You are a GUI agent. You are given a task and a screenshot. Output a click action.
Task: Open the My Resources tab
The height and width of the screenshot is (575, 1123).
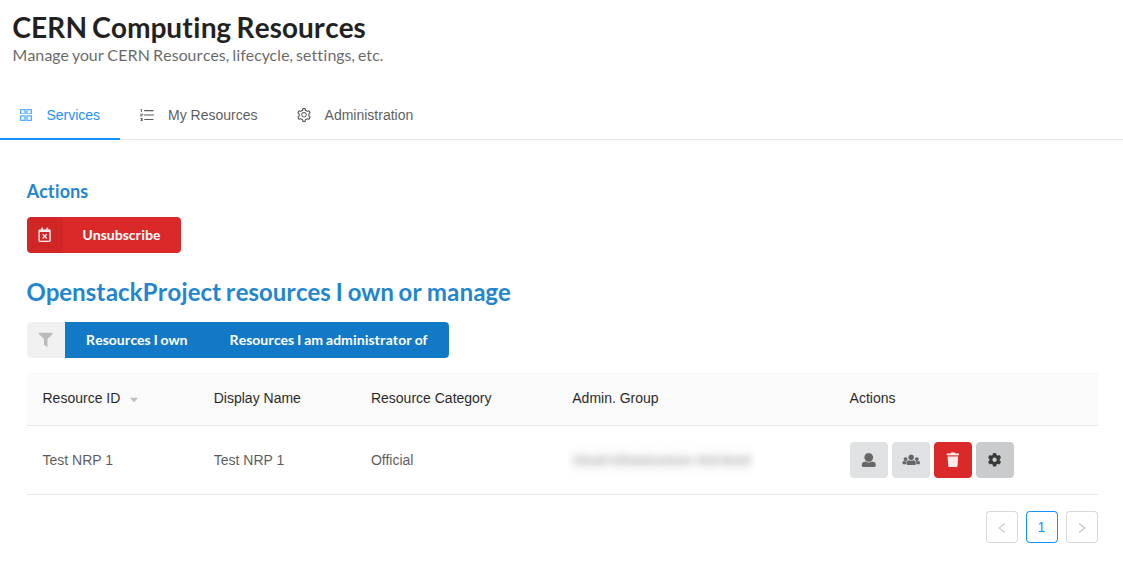click(198, 115)
